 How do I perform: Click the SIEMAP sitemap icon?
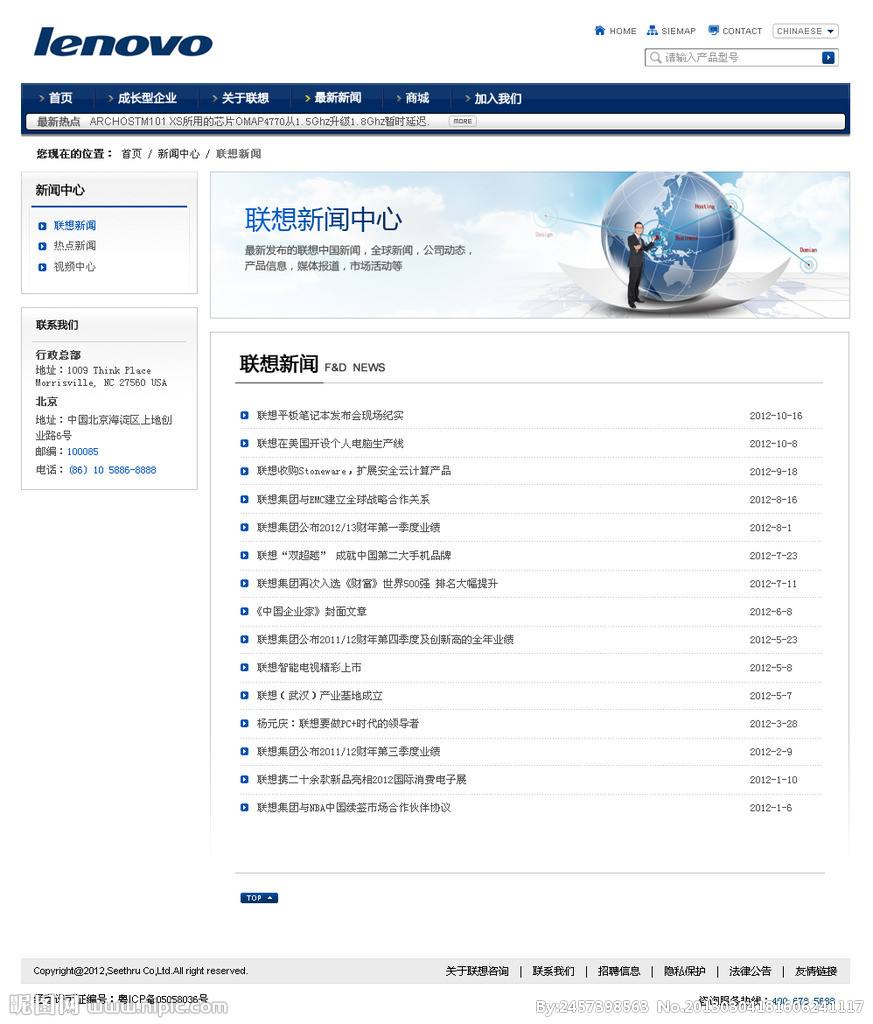652,31
